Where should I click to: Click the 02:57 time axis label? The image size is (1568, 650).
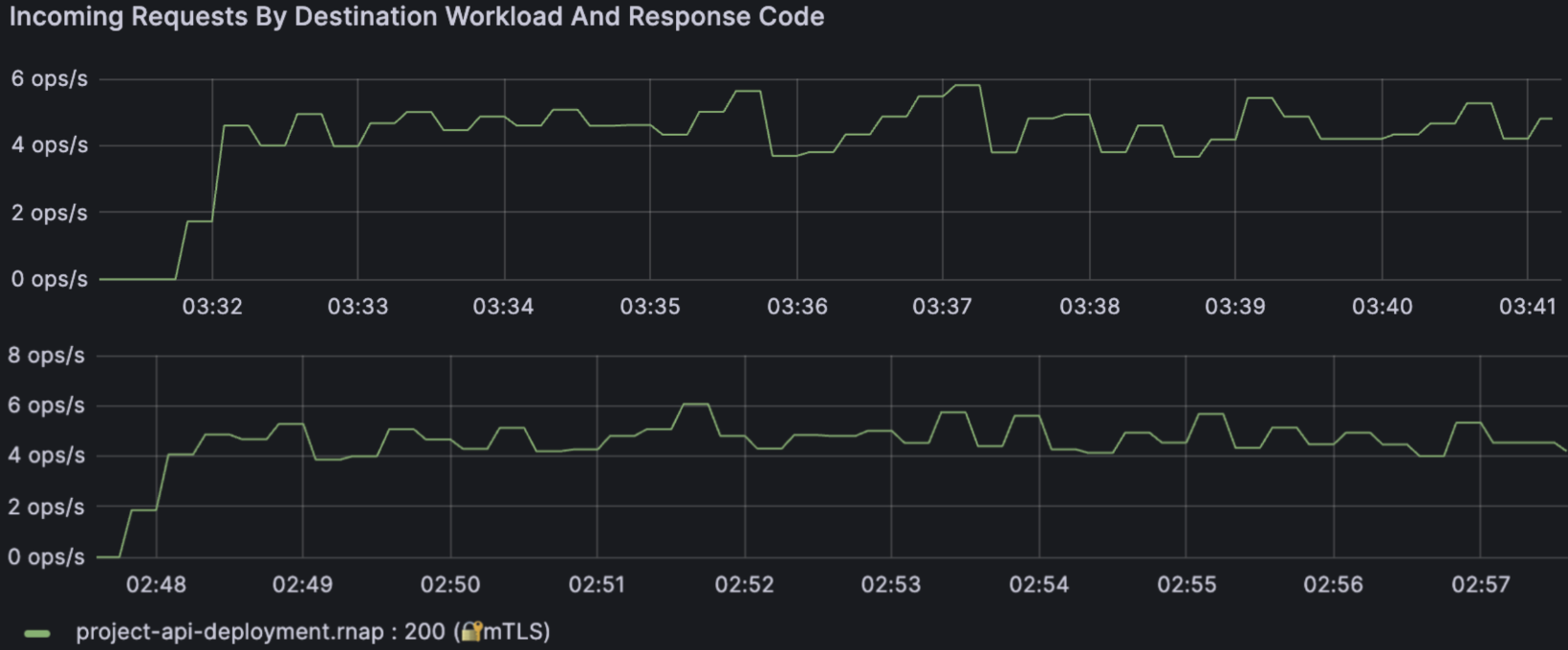pos(1480,585)
